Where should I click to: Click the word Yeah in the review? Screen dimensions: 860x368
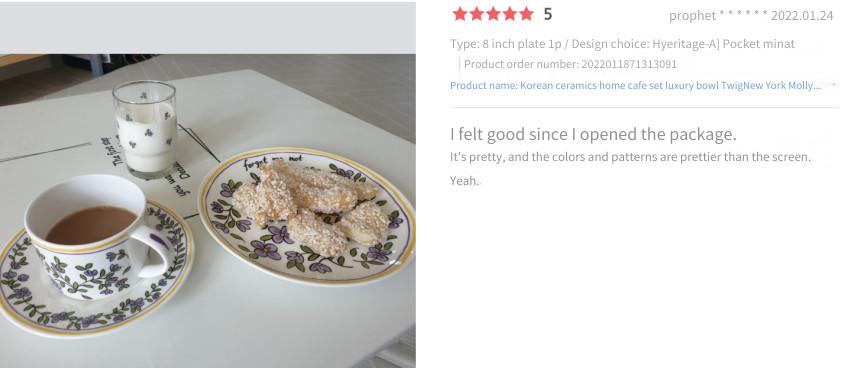click(x=465, y=181)
